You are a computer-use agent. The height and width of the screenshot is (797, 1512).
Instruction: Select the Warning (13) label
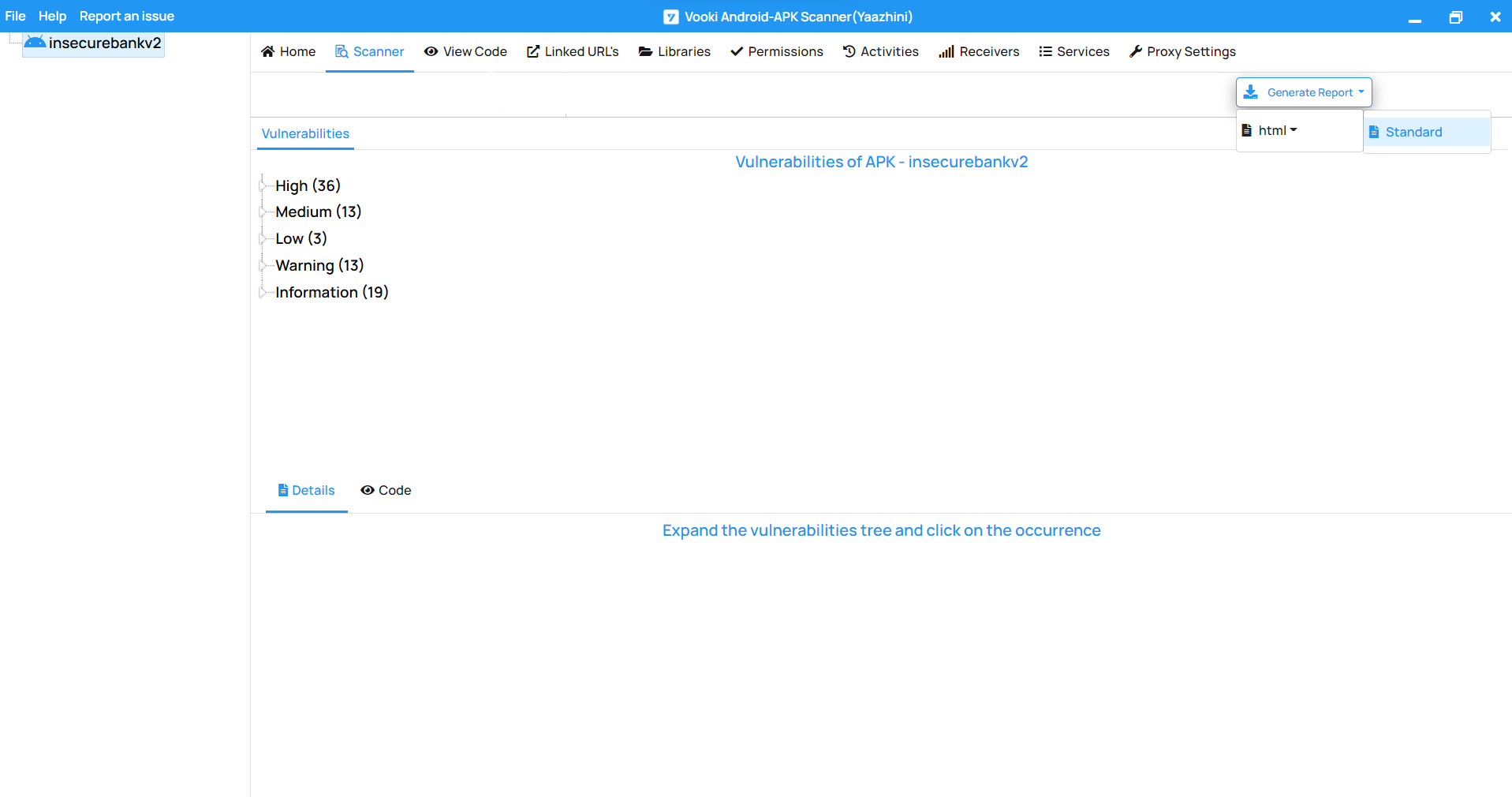pos(319,265)
